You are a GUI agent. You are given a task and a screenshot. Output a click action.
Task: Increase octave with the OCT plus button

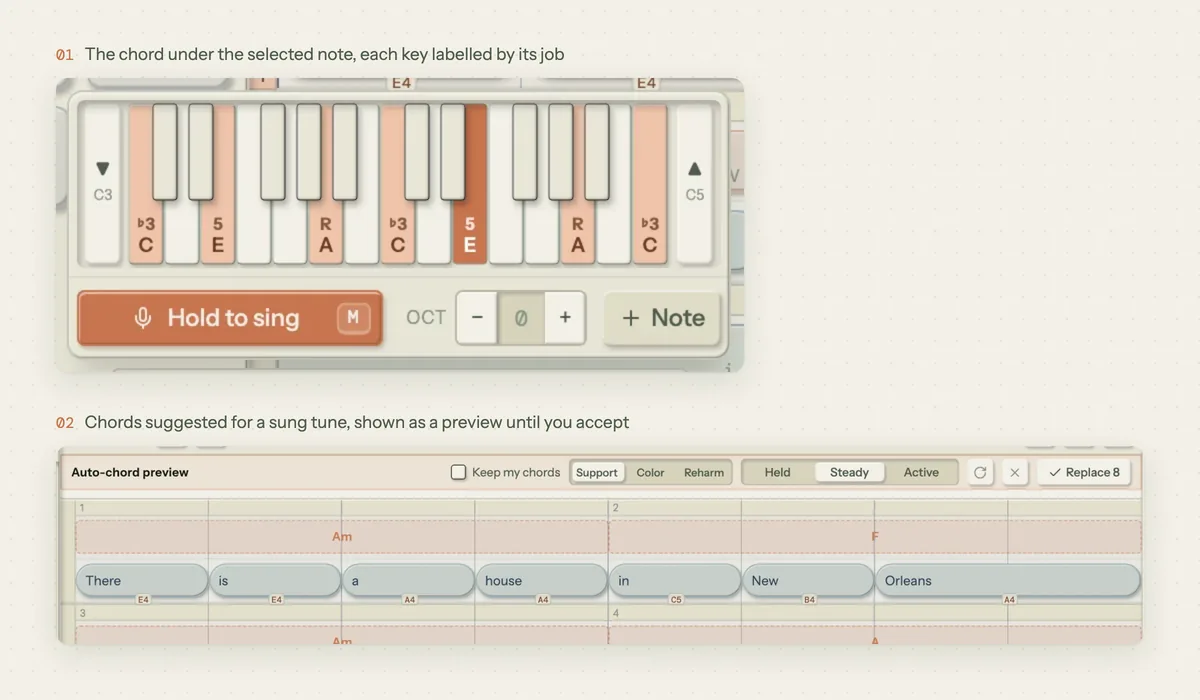coord(565,318)
